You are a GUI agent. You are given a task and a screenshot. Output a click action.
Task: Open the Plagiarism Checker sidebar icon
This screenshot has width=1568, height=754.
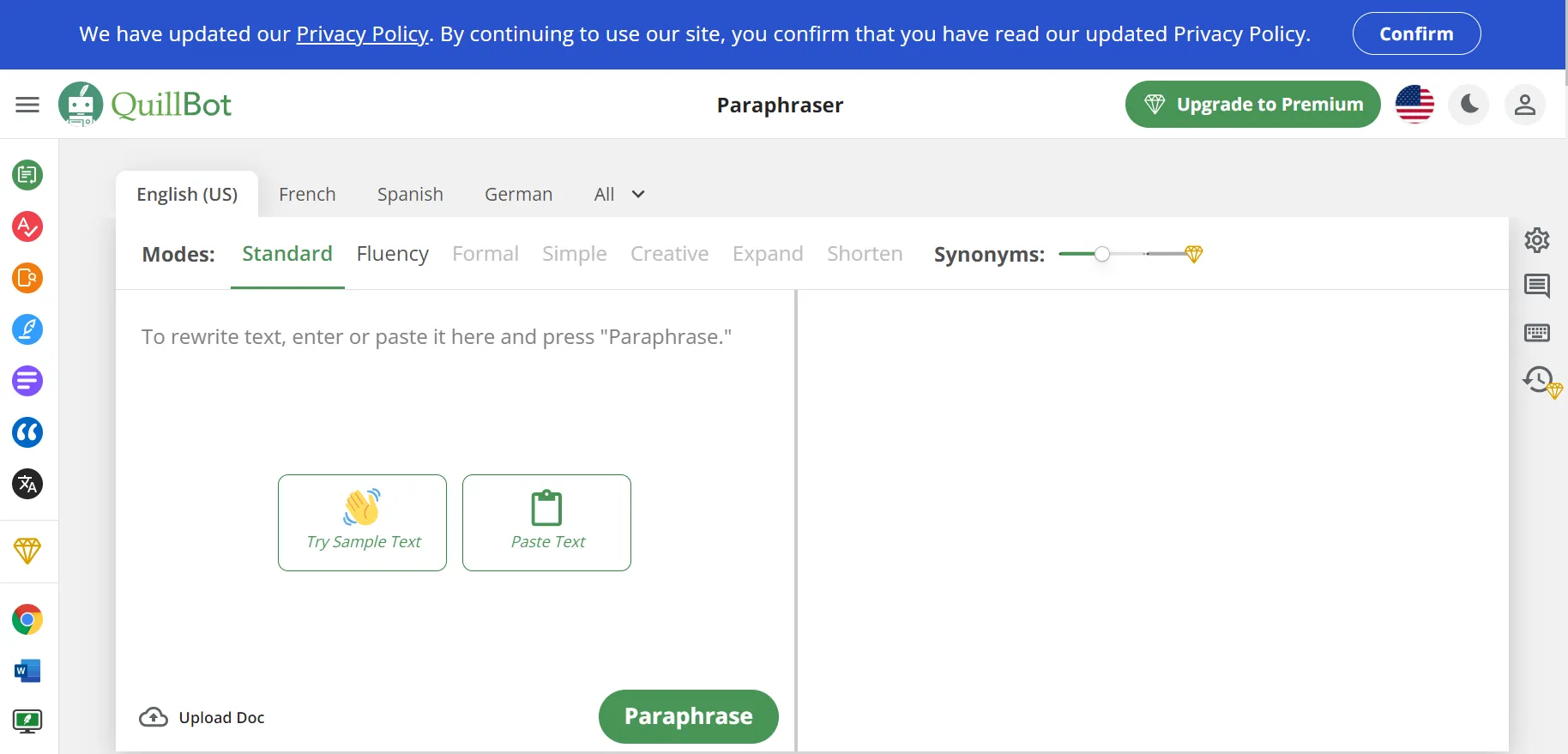click(27, 278)
